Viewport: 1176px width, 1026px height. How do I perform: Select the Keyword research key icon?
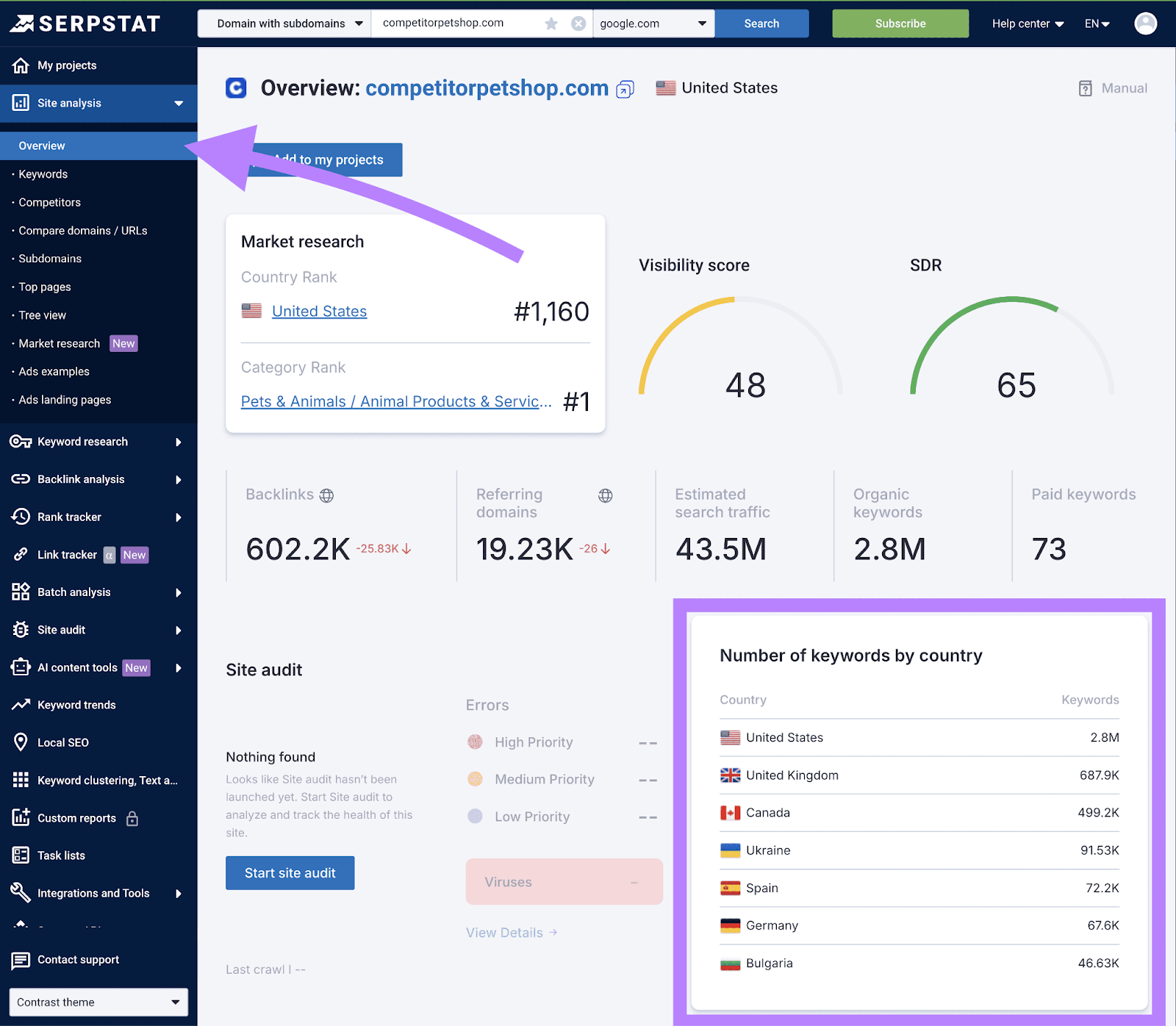pos(21,441)
